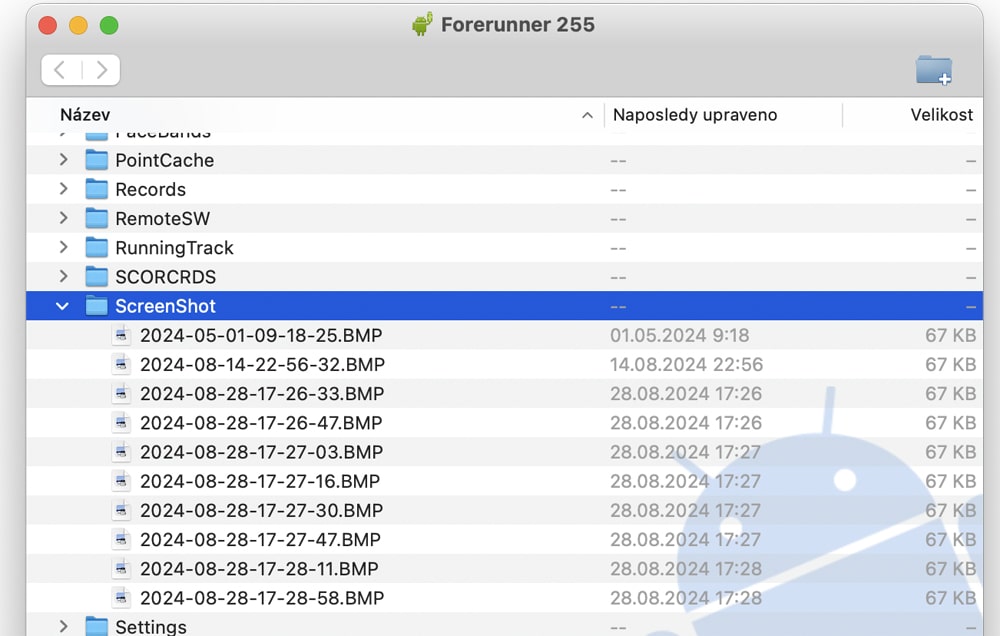Click the date 14.08.2024 22:56

[x=686, y=365]
